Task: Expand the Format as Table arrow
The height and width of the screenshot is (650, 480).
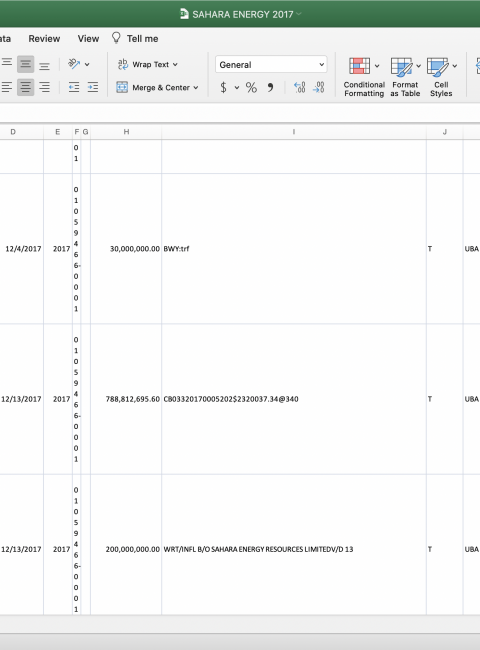Action: 419,66
